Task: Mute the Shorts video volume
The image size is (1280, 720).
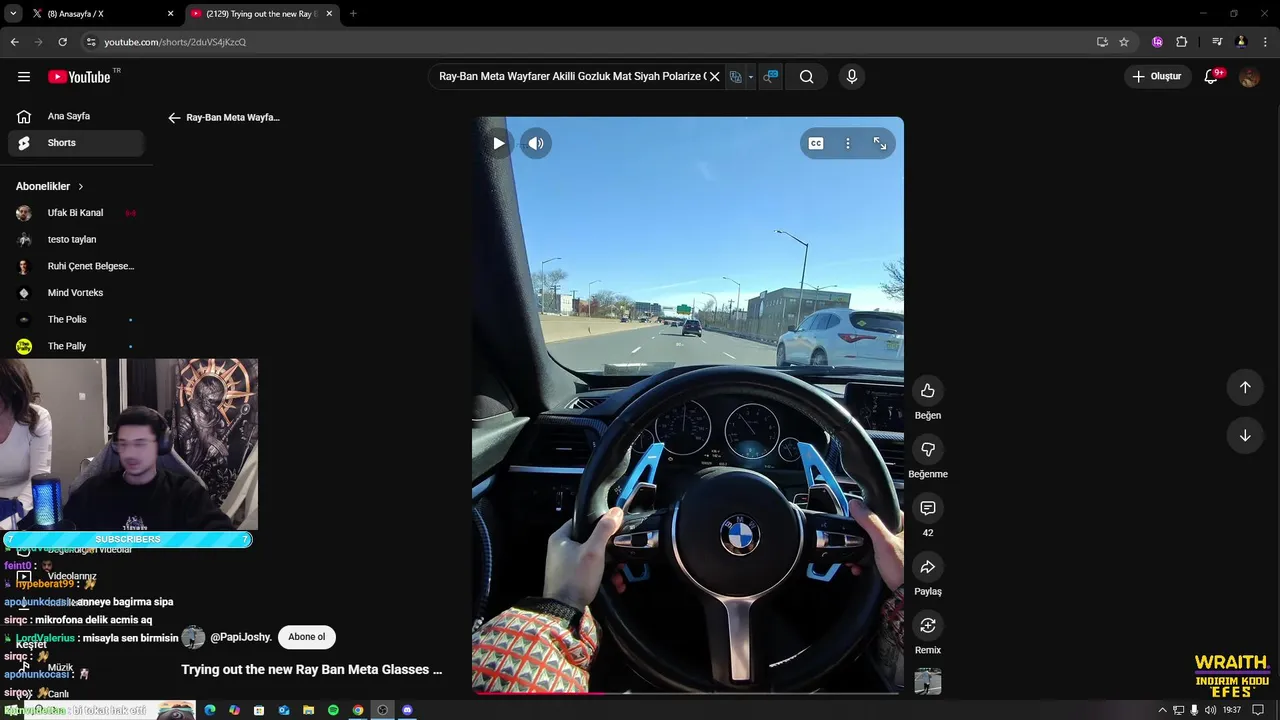Action: click(x=536, y=143)
